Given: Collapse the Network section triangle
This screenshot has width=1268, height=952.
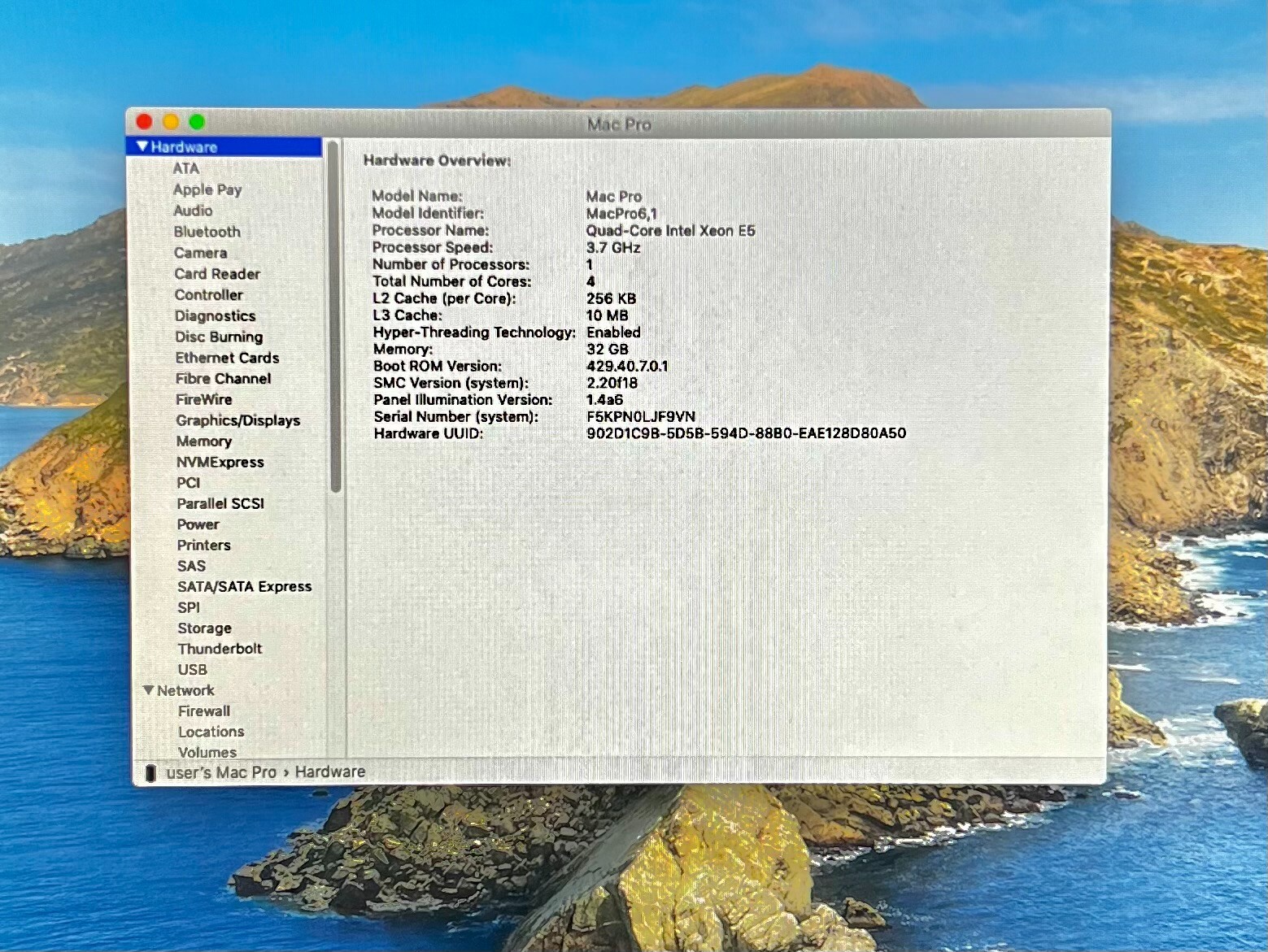Looking at the screenshot, I should (148, 690).
